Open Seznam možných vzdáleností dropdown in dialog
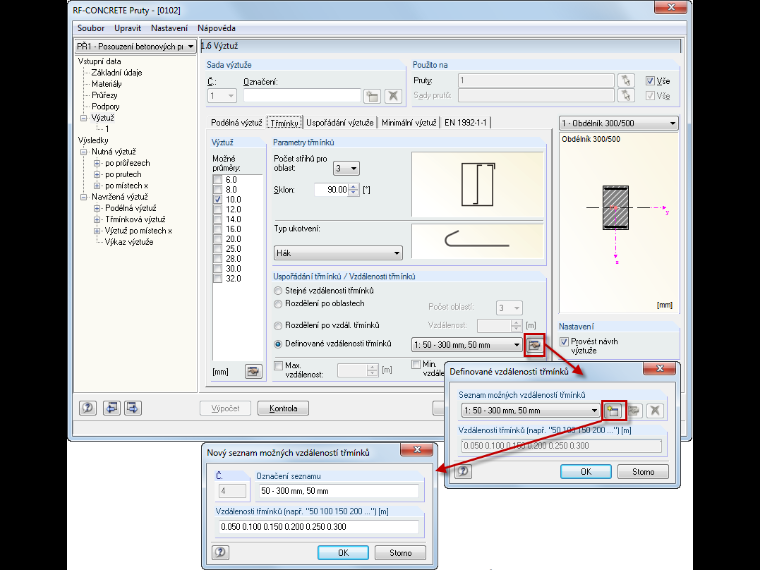This screenshot has width=760, height=570. (530, 411)
